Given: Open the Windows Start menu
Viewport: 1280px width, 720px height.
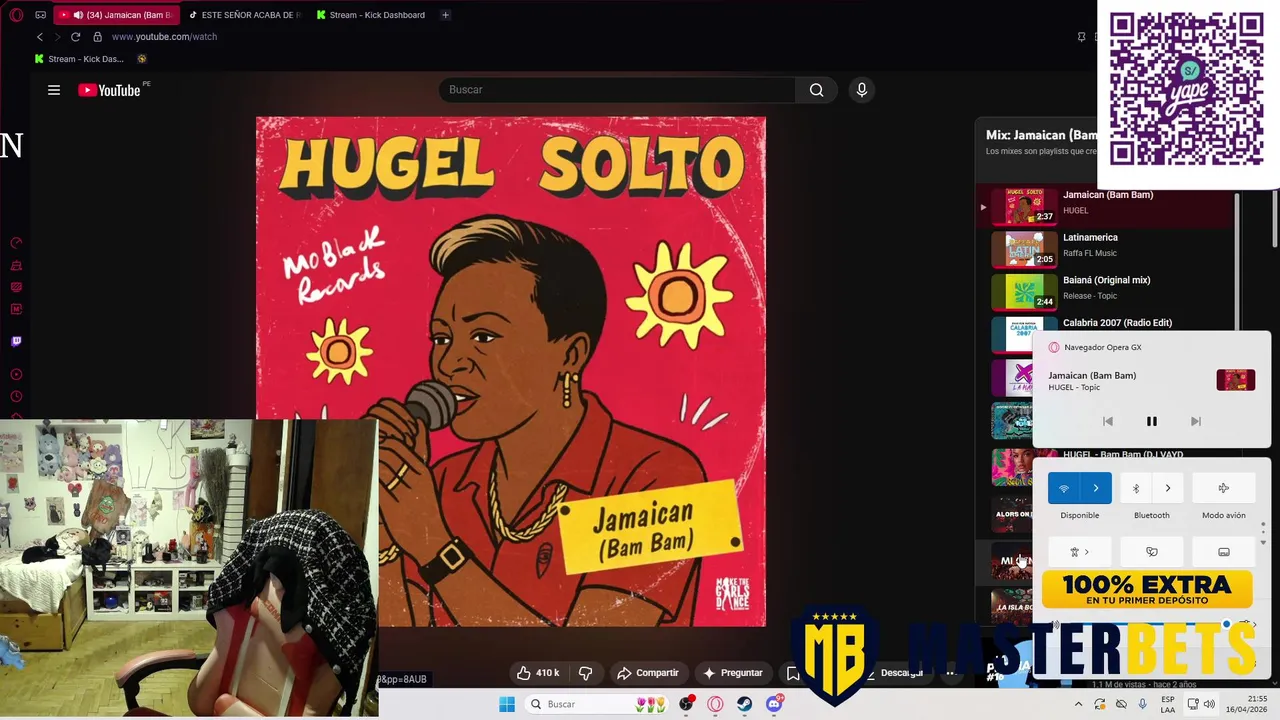Looking at the screenshot, I should coord(507,704).
